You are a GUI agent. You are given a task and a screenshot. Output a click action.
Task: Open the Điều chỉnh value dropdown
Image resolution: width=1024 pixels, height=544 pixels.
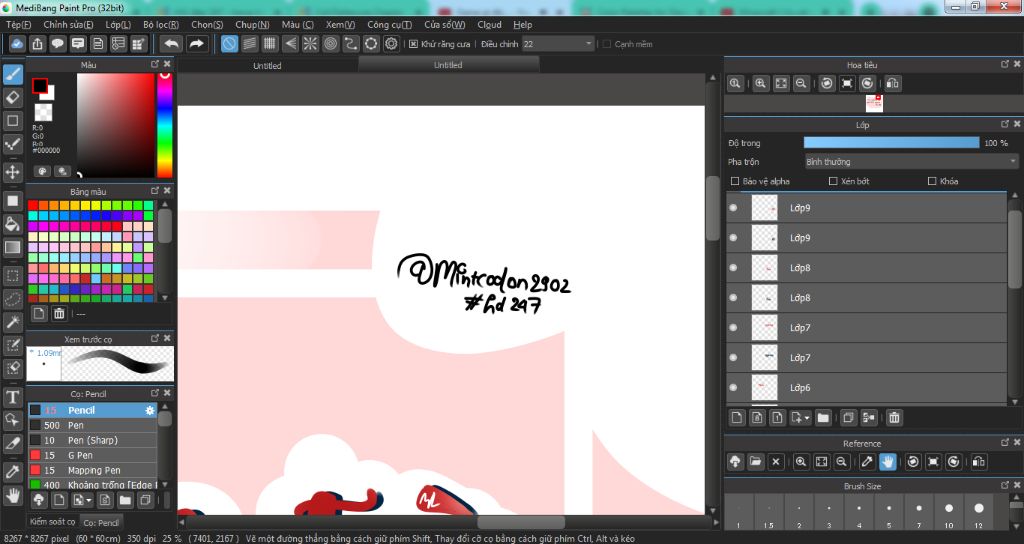click(x=558, y=44)
